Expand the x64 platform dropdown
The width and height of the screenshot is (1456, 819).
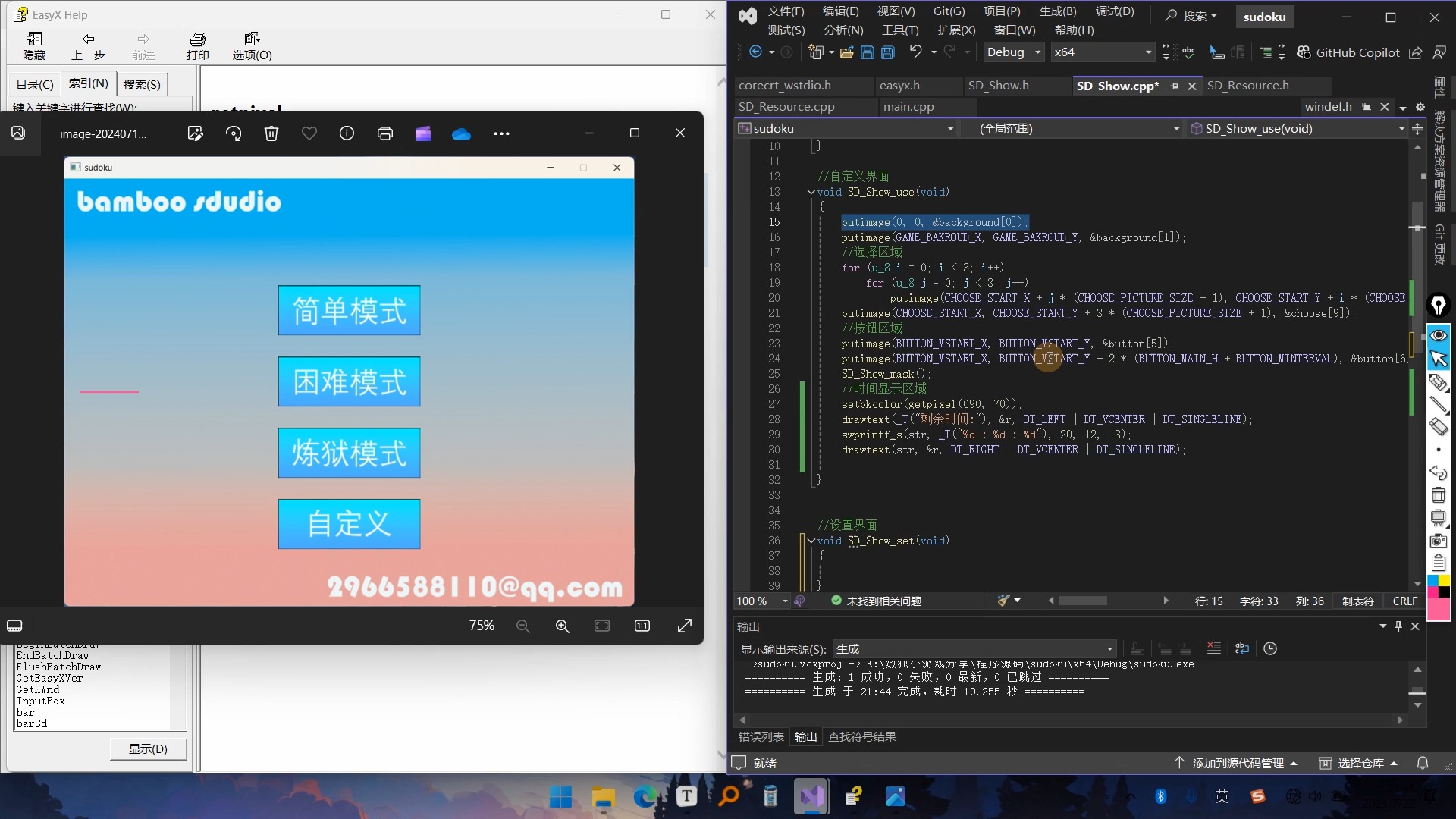pyautogui.click(x=1147, y=52)
